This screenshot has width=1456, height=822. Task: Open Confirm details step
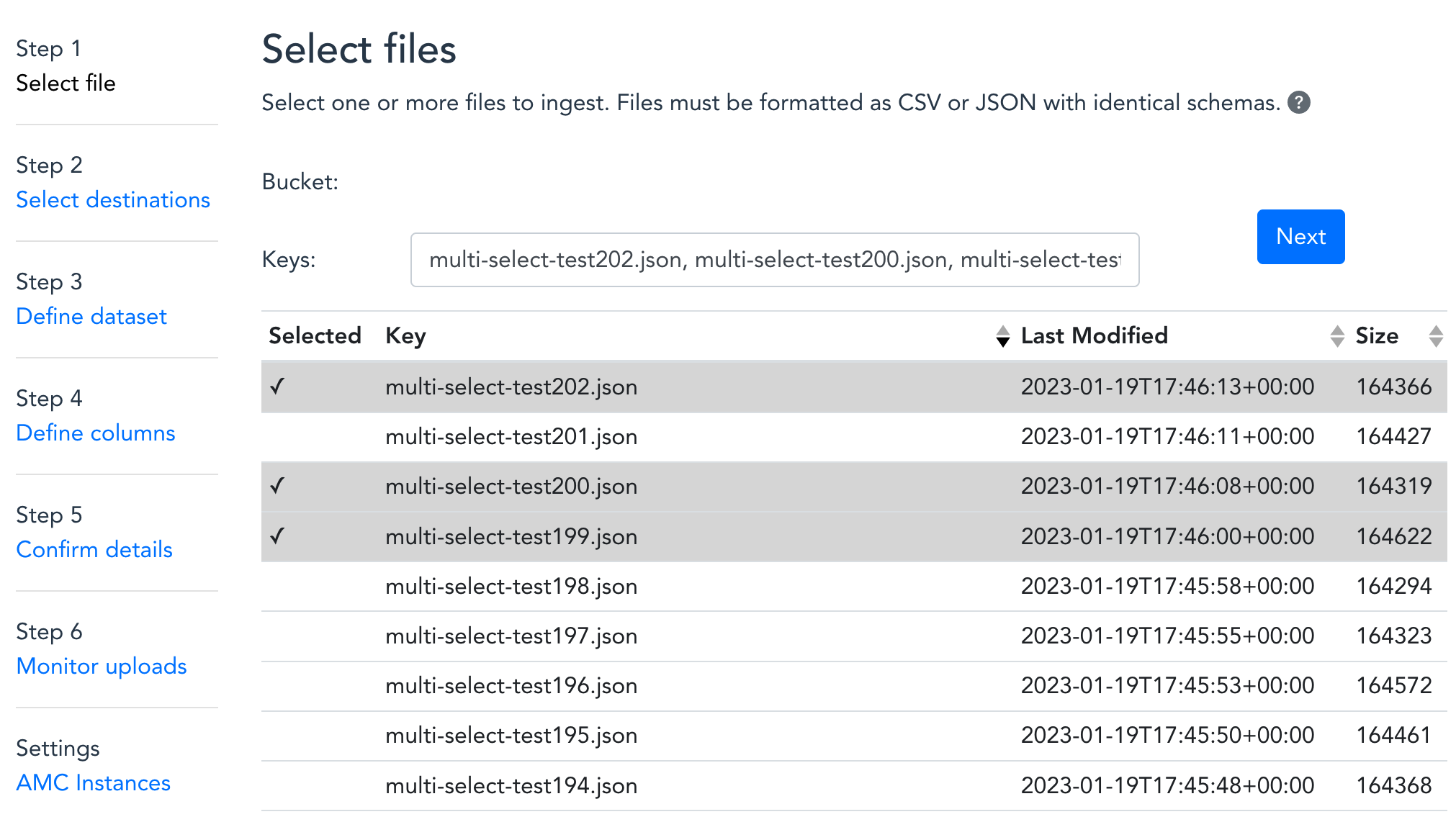tap(94, 549)
